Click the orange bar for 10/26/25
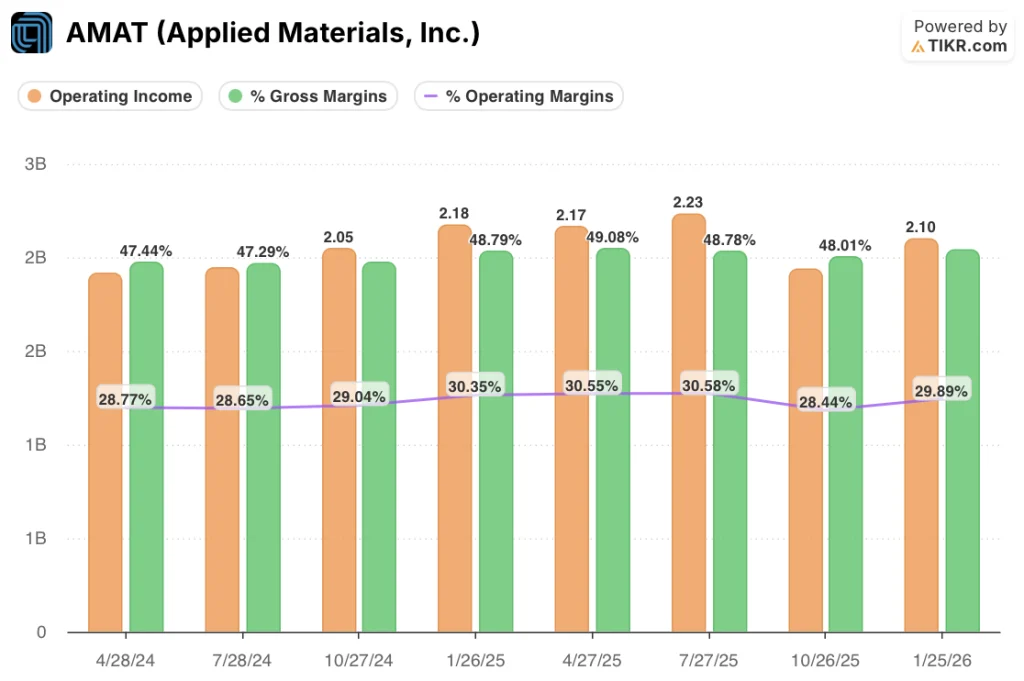Screen dimensions: 1024x681 pyautogui.click(x=805, y=451)
